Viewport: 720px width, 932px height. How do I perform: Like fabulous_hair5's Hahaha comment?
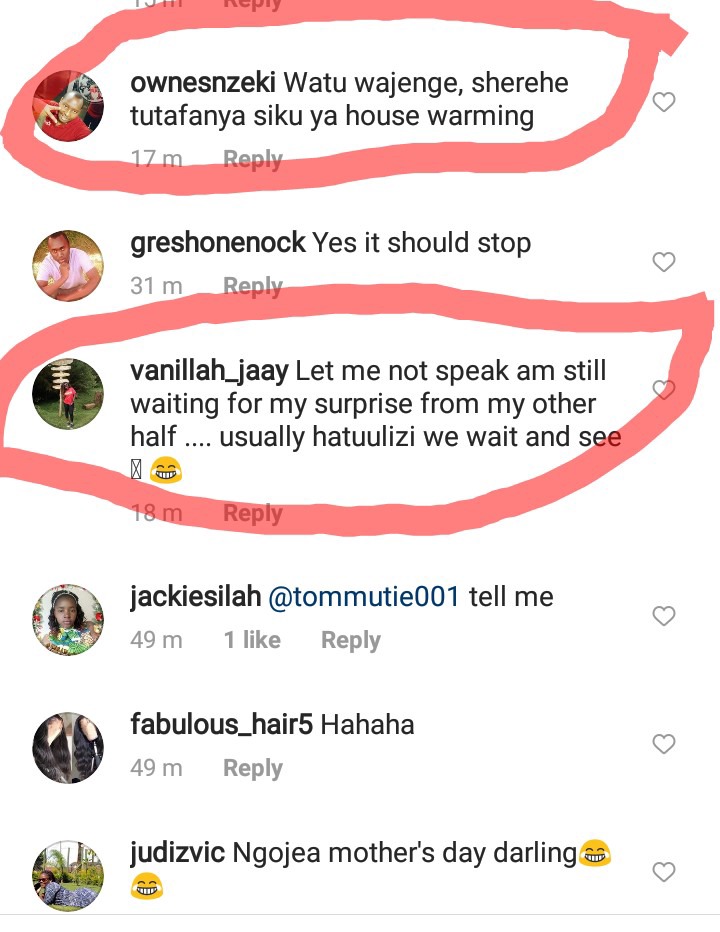click(x=664, y=744)
